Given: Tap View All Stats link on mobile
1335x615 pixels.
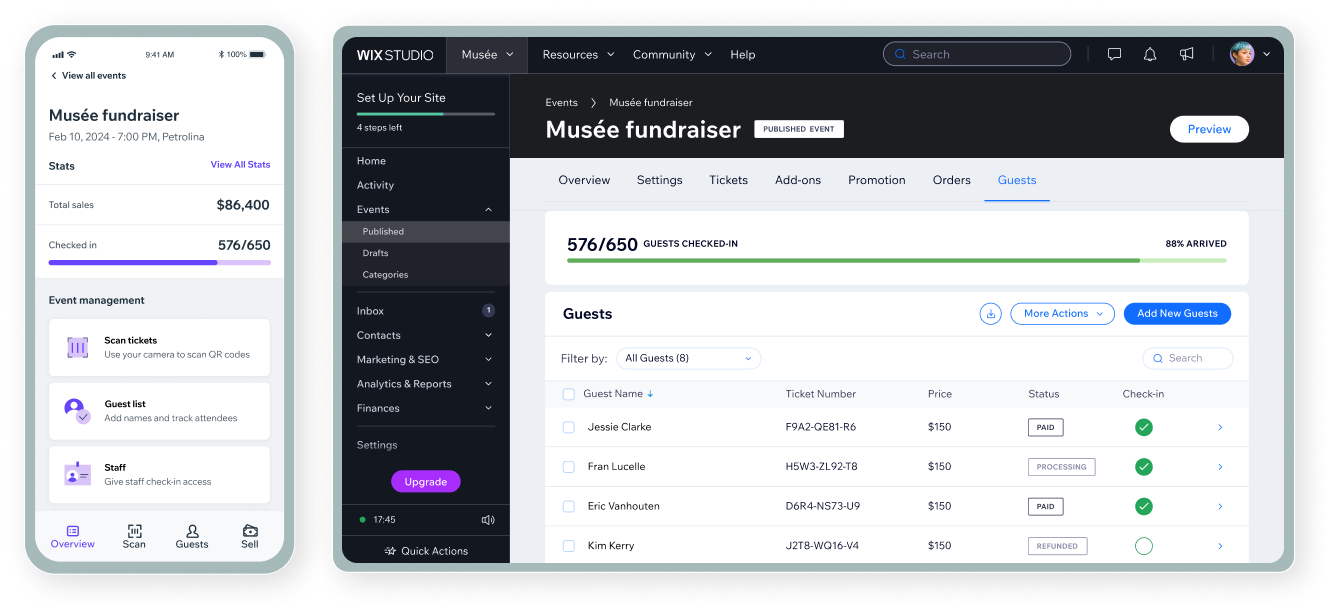Looking at the screenshot, I should tap(240, 165).
